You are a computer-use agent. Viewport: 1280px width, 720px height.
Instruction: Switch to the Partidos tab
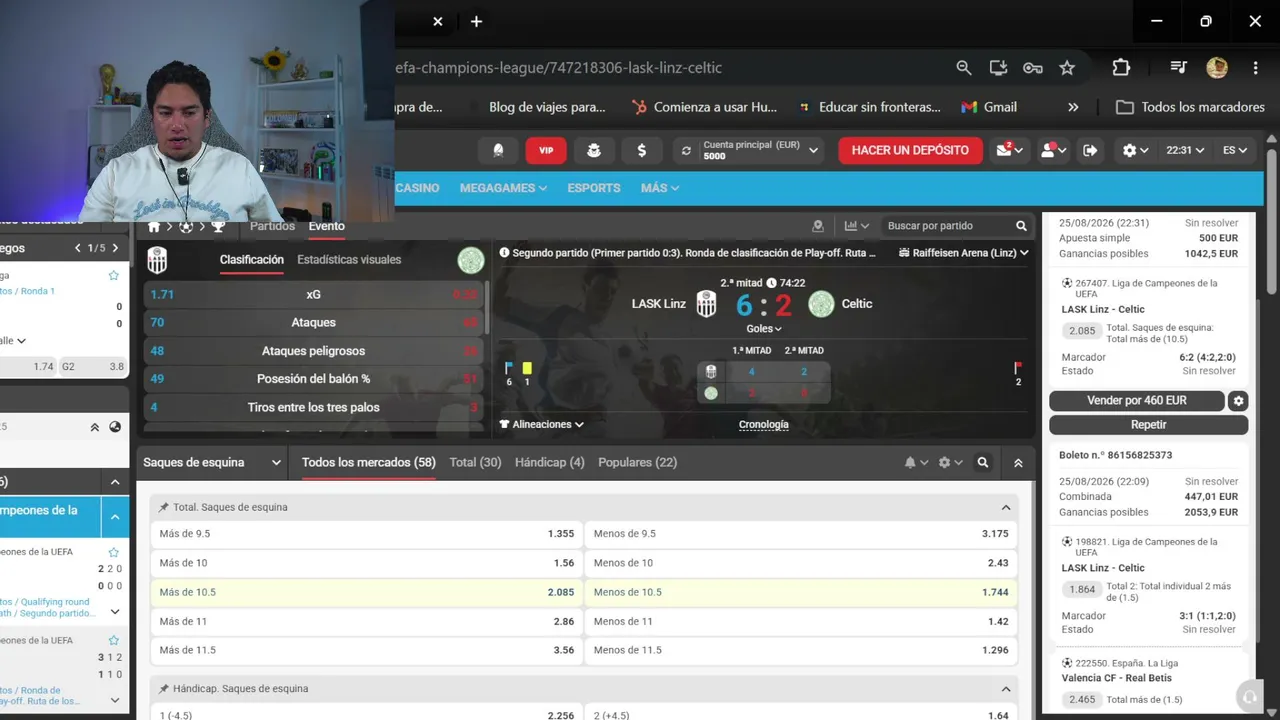pos(272,226)
